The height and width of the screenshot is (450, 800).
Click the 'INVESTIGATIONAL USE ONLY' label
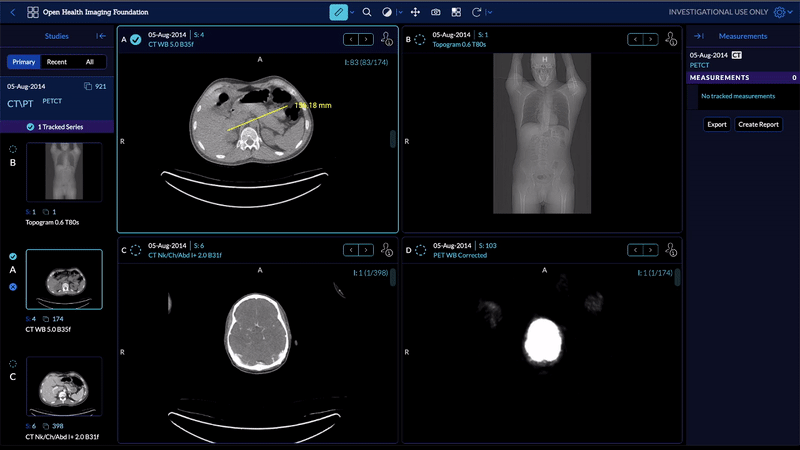pyautogui.click(x=718, y=12)
